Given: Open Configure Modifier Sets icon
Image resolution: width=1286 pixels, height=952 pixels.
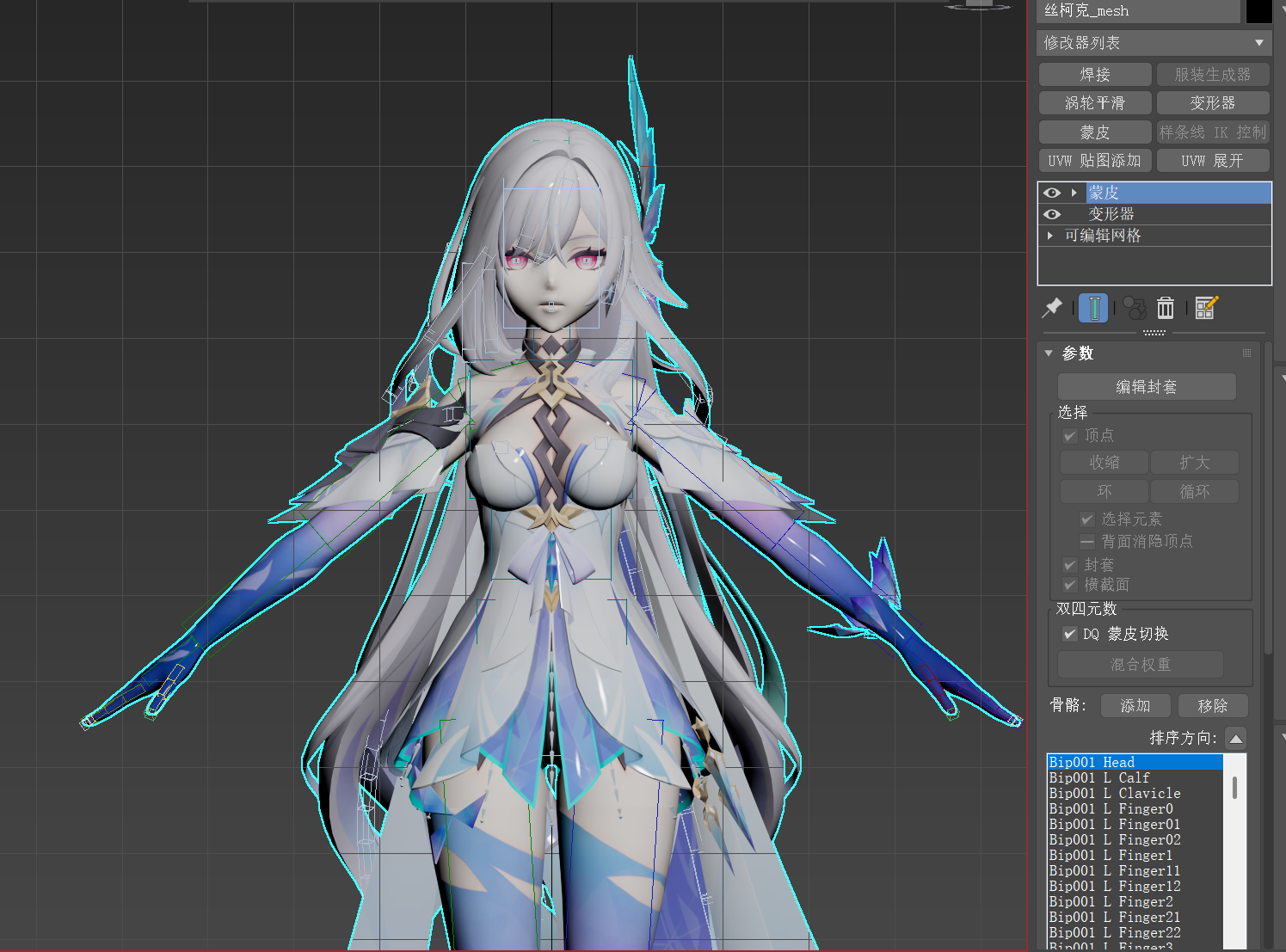Looking at the screenshot, I should point(1206,308).
